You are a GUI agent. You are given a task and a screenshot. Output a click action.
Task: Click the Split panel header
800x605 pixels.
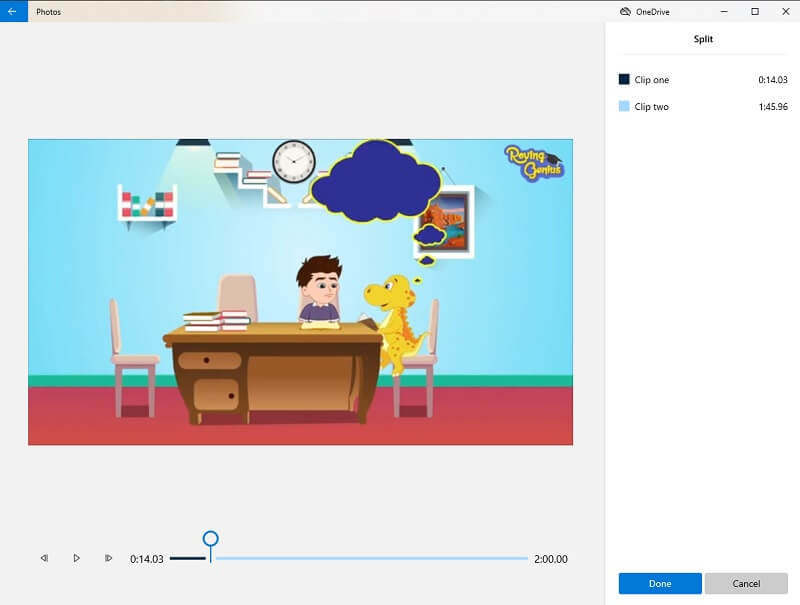pyautogui.click(x=702, y=38)
